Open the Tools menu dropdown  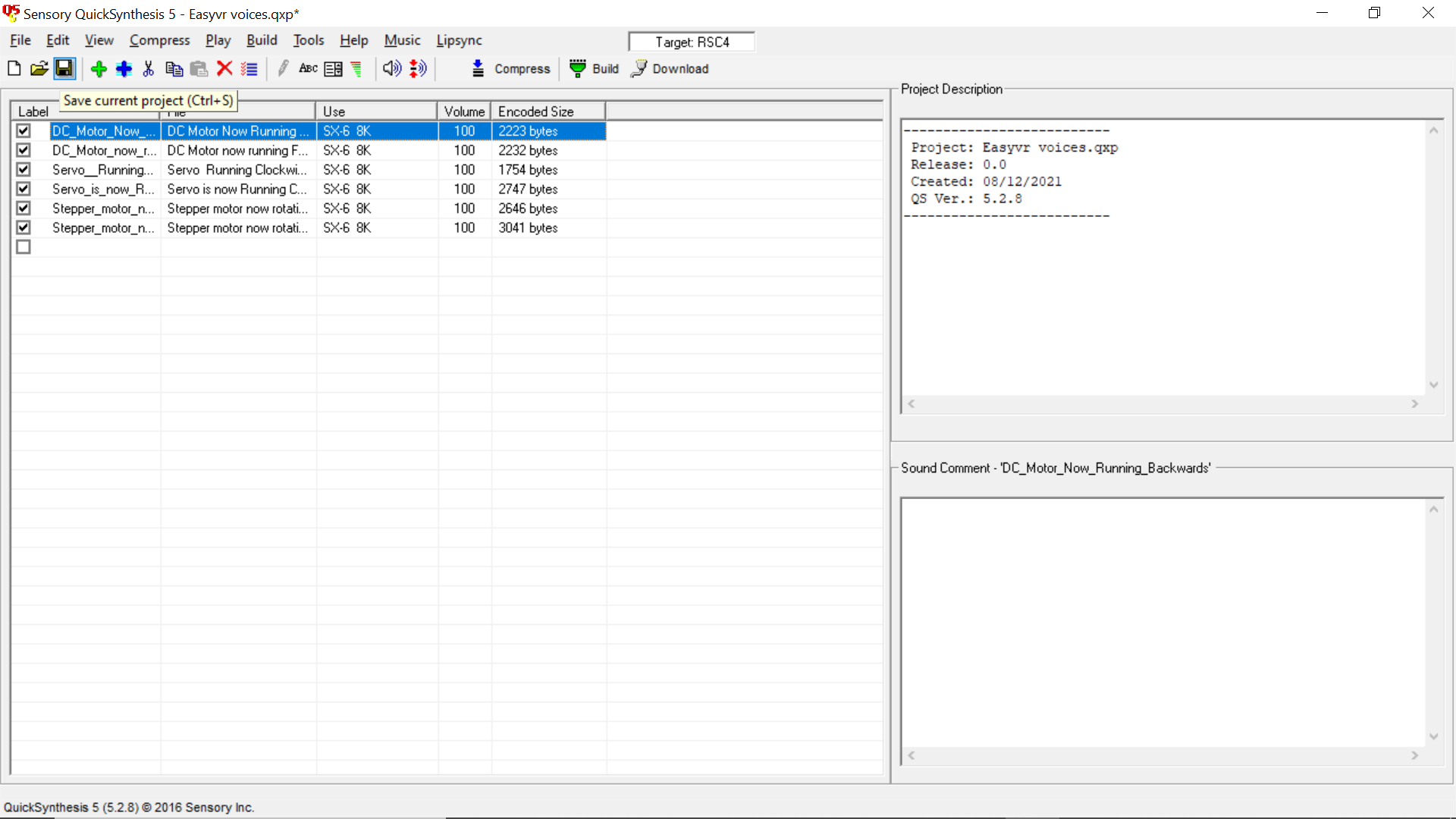pos(307,40)
